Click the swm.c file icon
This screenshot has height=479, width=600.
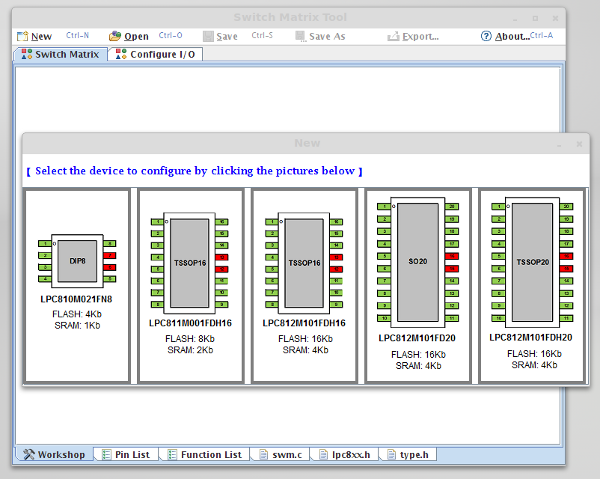tap(263, 455)
